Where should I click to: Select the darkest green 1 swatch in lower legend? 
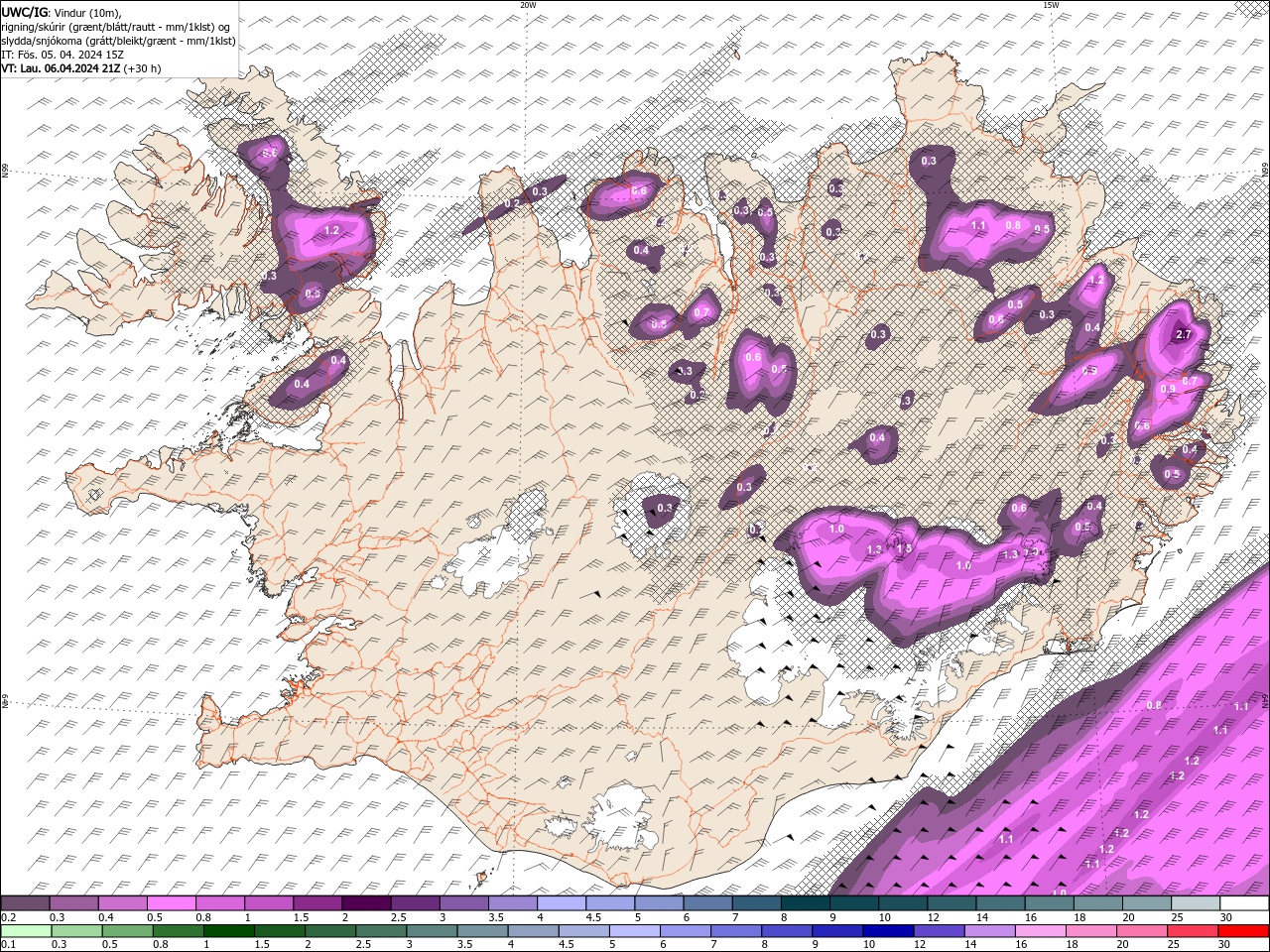pos(228,931)
